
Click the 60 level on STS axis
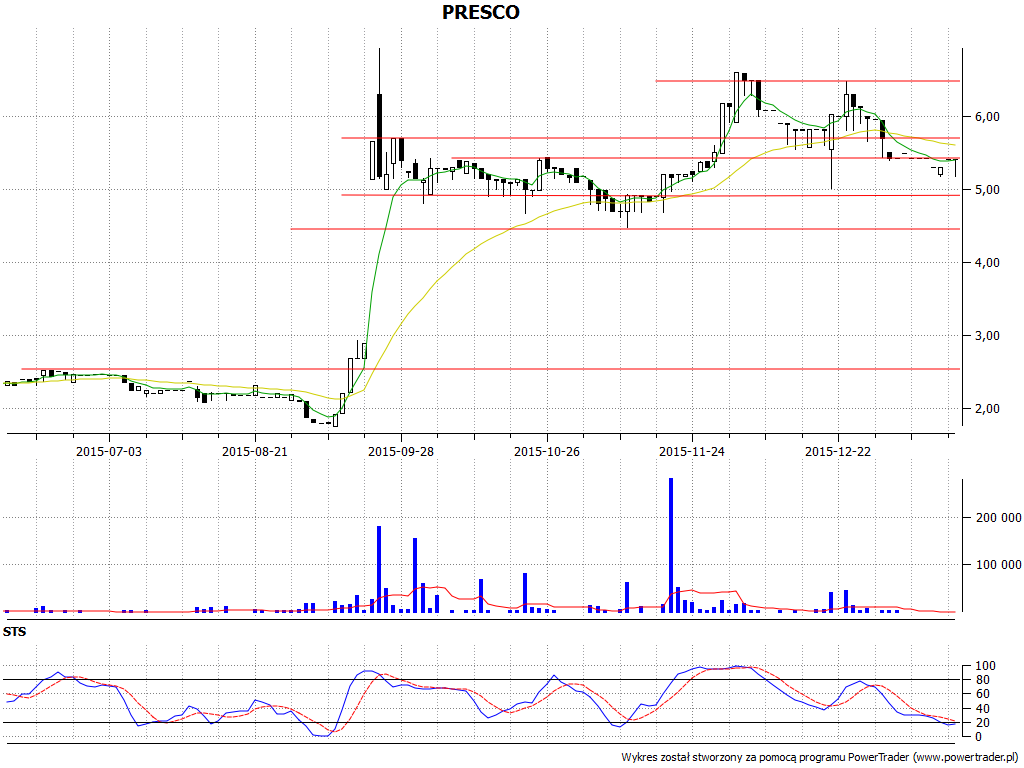[985, 694]
